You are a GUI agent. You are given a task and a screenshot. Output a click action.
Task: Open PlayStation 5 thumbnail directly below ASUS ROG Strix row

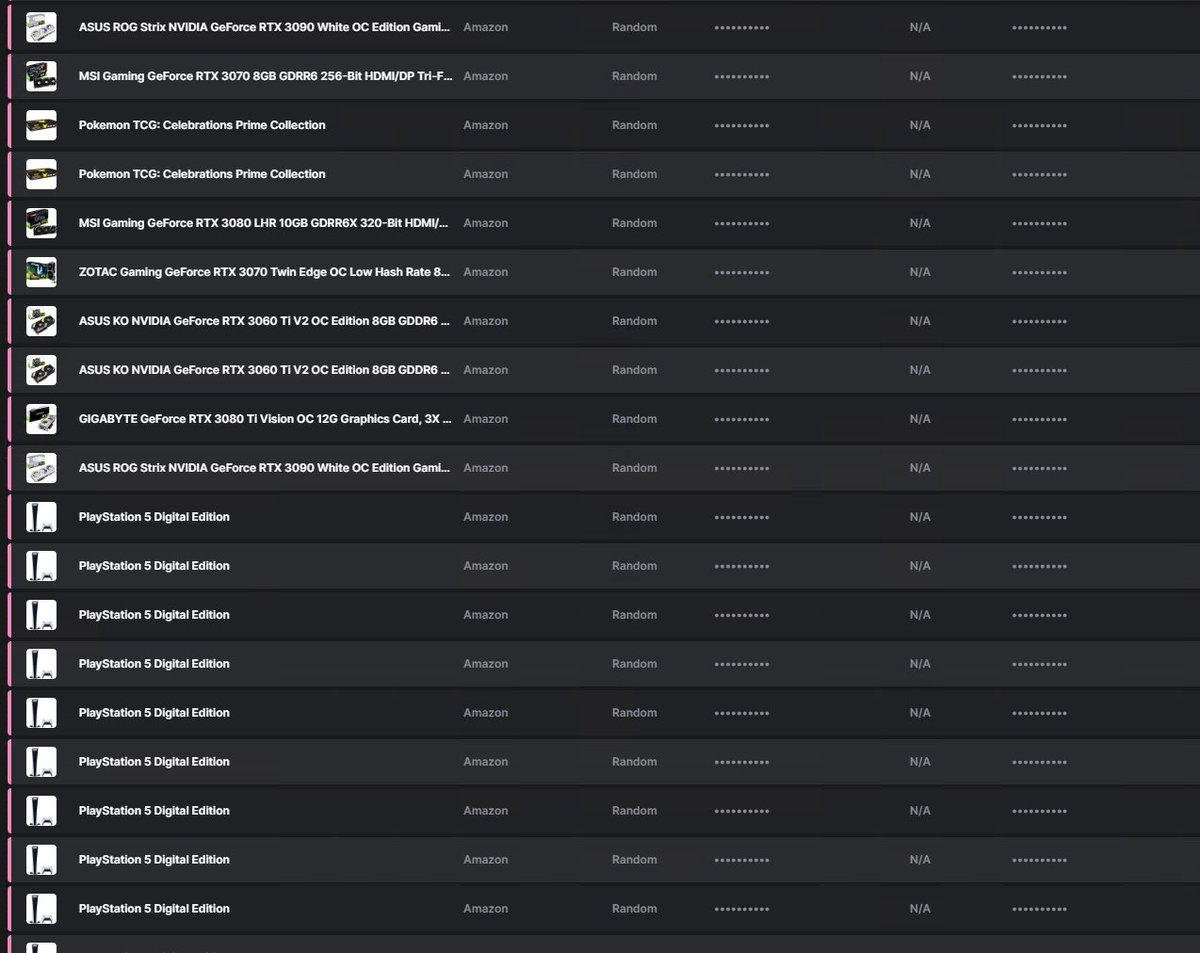[41, 517]
